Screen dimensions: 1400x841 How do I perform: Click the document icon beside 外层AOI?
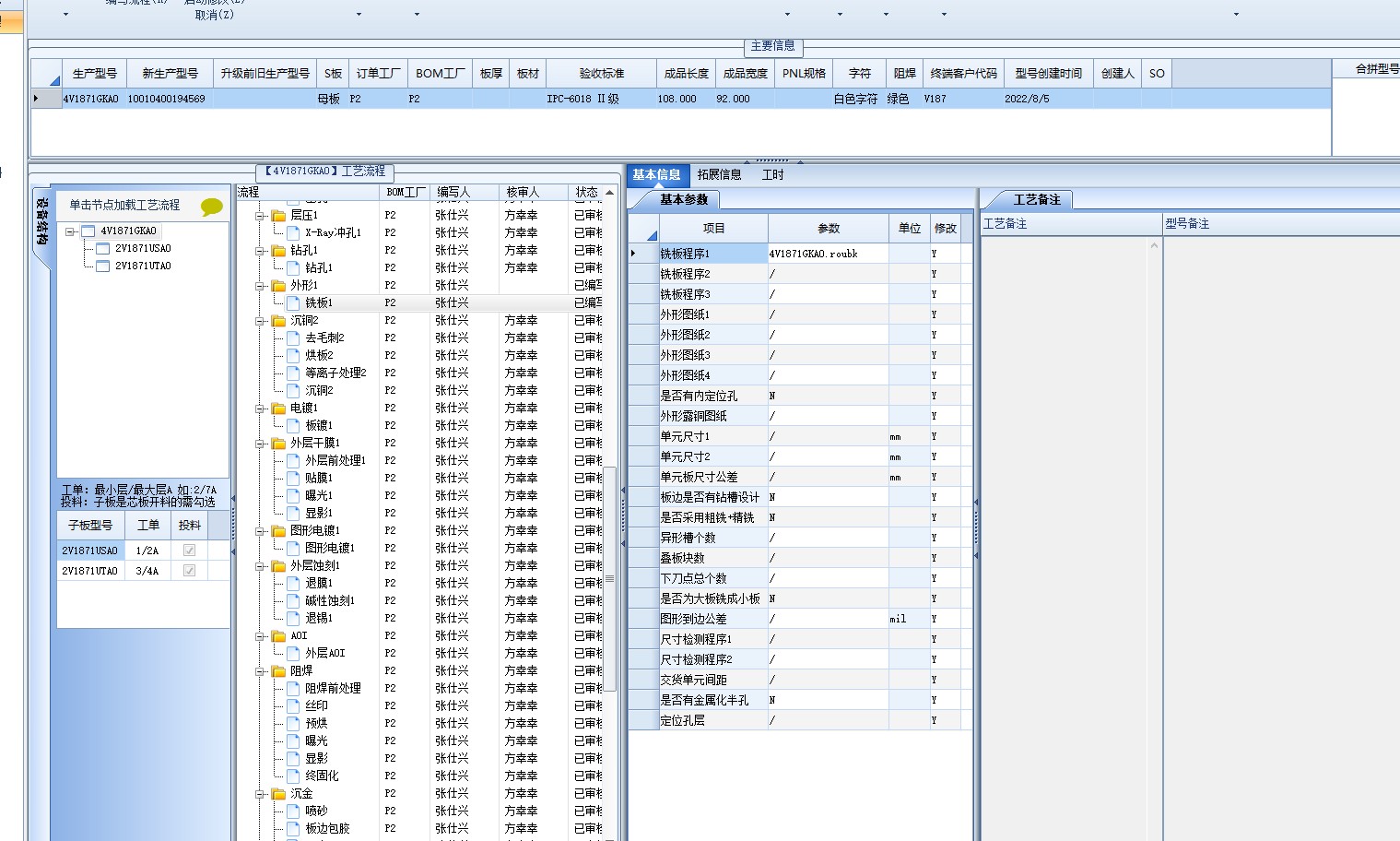pyautogui.click(x=293, y=653)
